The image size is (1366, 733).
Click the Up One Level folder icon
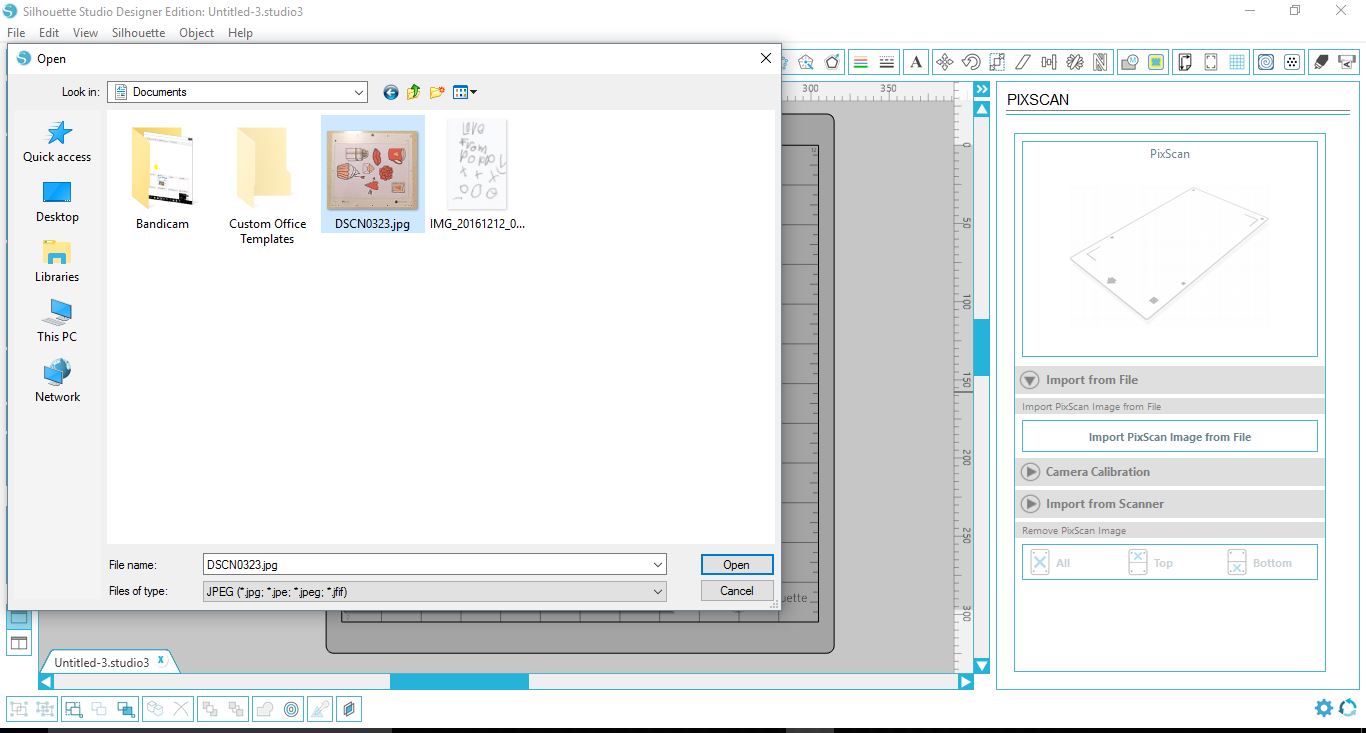413,92
